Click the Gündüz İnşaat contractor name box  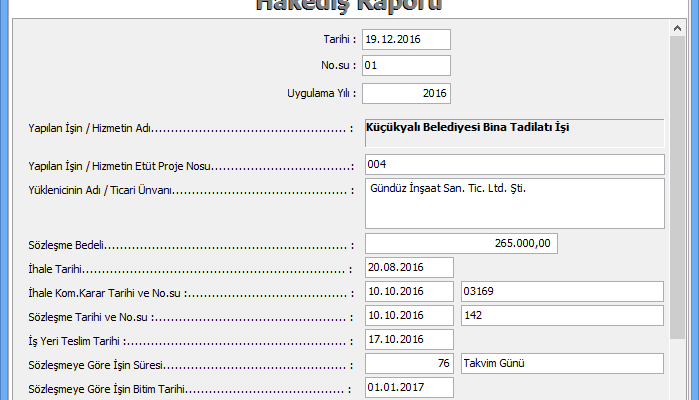514,203
